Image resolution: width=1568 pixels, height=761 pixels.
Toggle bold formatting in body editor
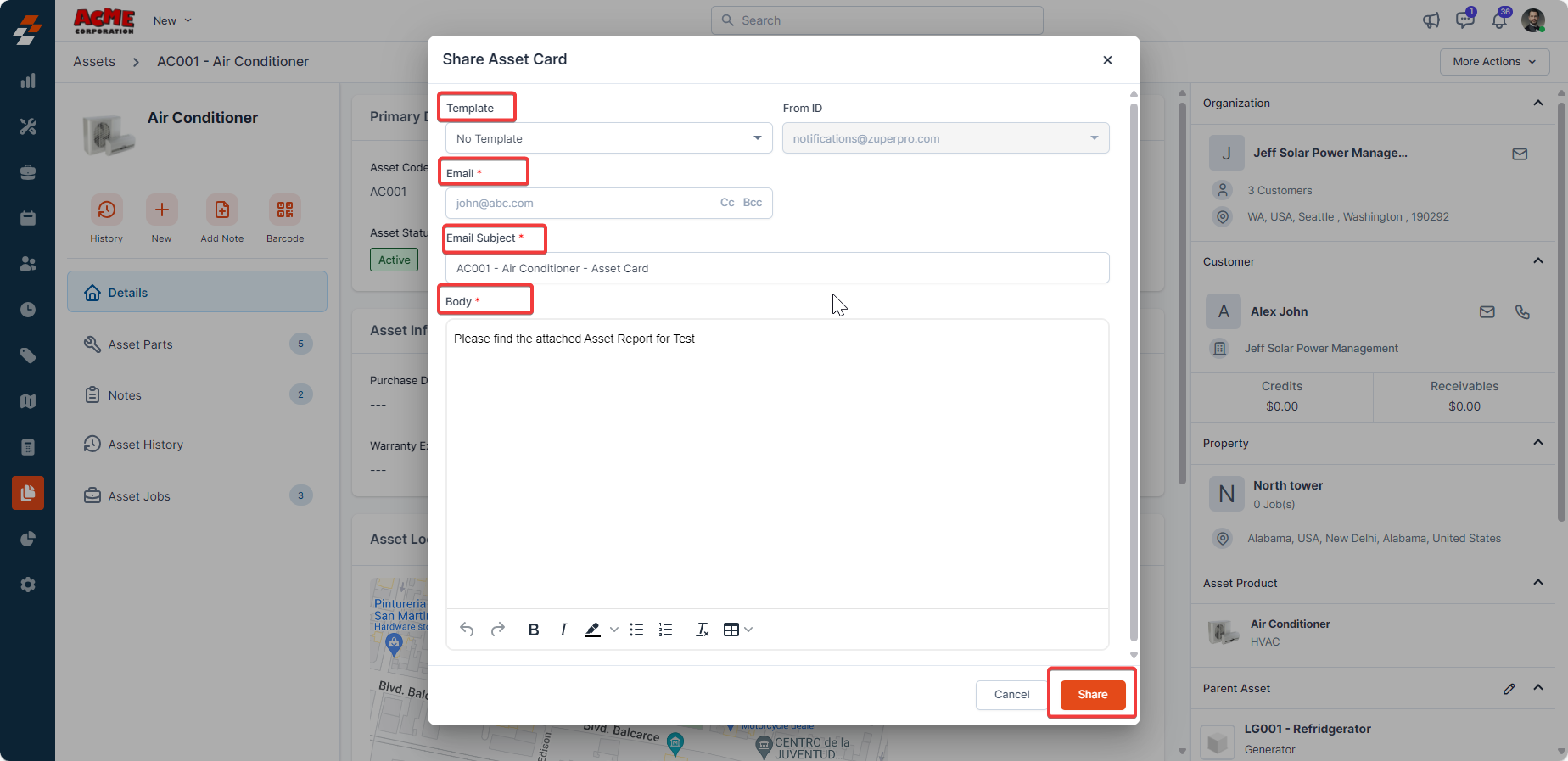click(534, 630)
